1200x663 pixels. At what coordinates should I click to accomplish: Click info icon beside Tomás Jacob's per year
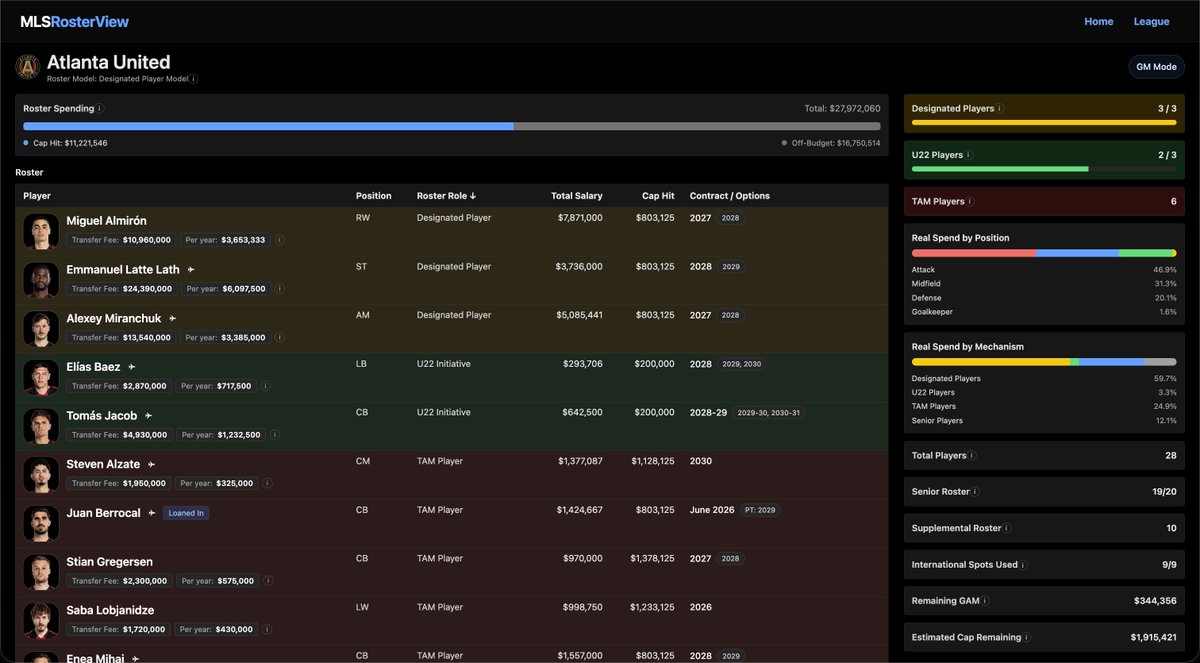click(274, 435)
